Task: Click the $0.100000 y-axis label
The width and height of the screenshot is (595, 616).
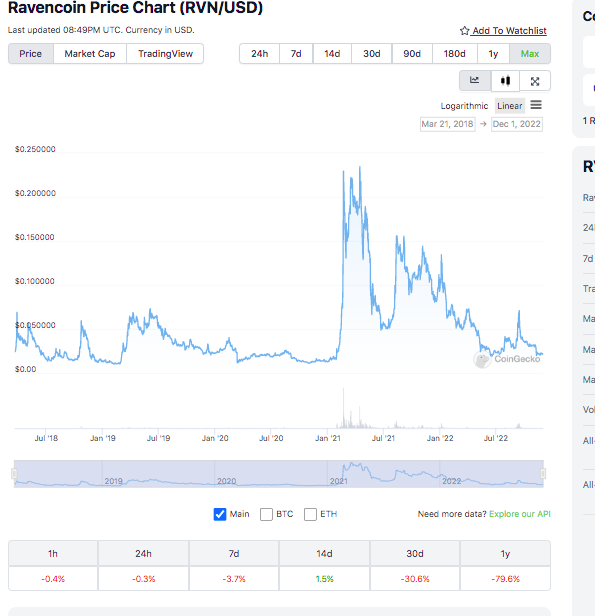Action: click(35, 281)
